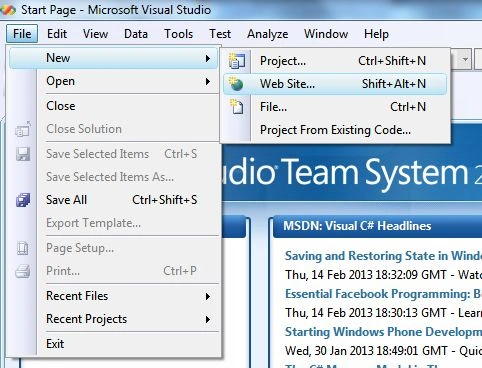
Task: Open the View menu
Action: [x=95, y=34]
